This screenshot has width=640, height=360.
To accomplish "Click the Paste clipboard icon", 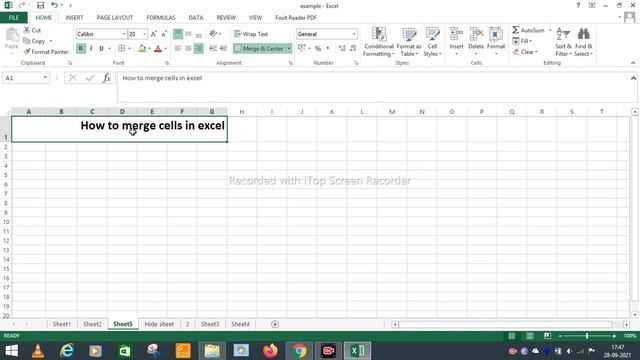I will [x=12, y=35].
